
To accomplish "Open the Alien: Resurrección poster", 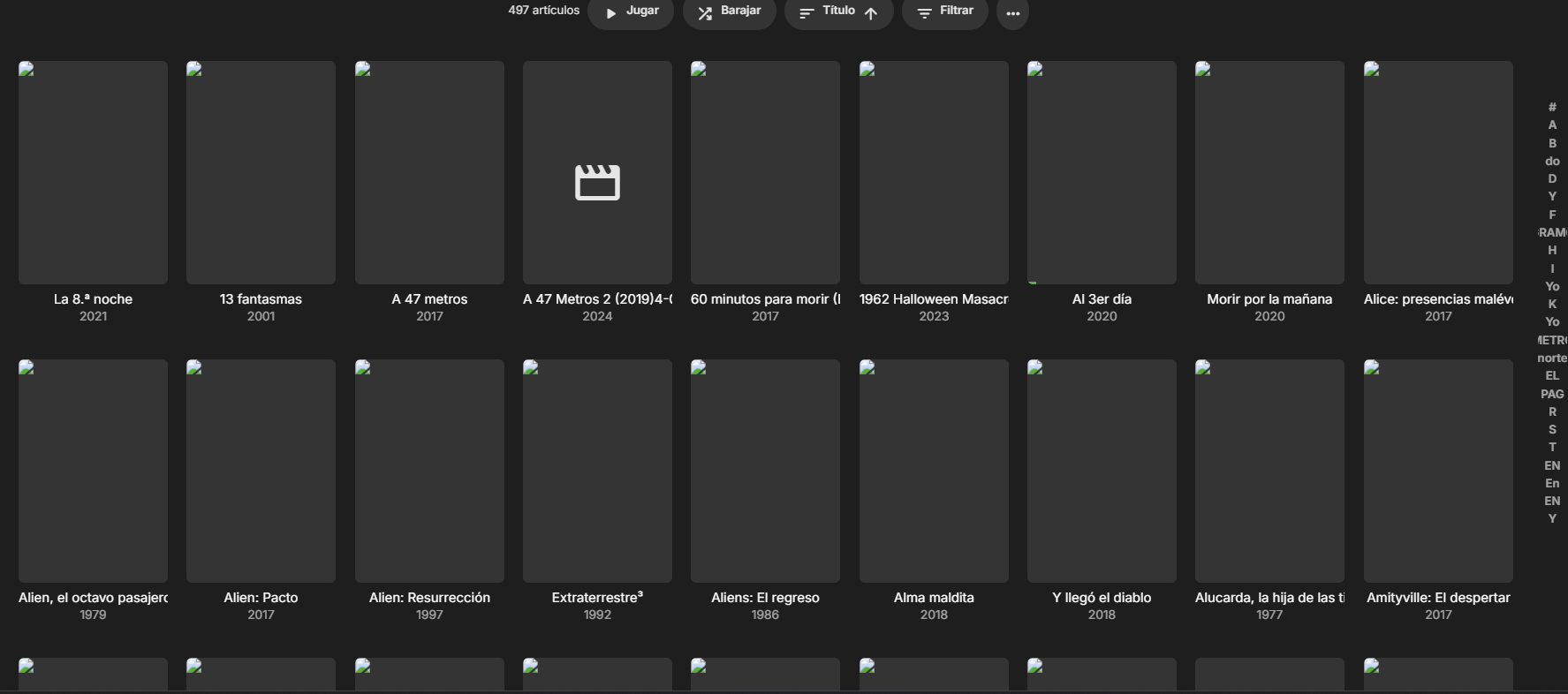I will [x=429, y=471].
